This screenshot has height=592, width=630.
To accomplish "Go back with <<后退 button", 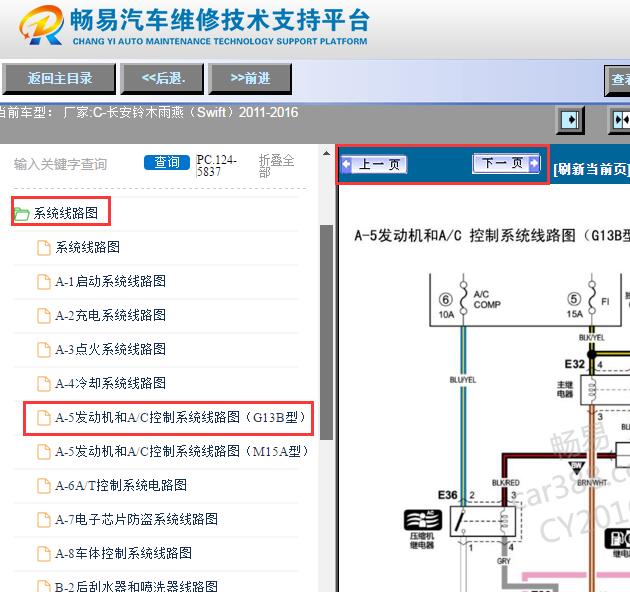I will (x=163, y=78).
